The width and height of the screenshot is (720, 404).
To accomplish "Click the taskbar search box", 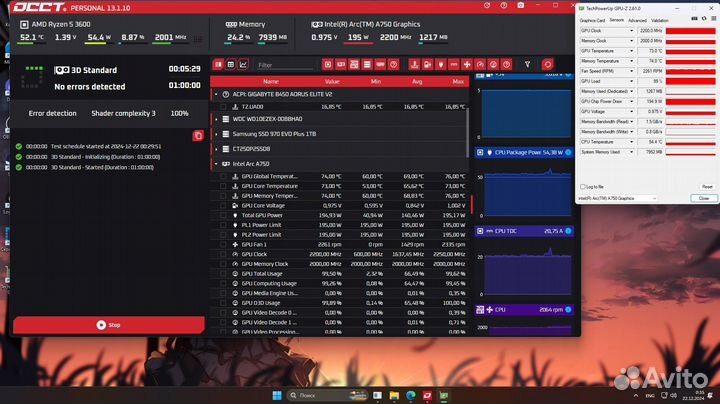I will click(x=327, y=396).
